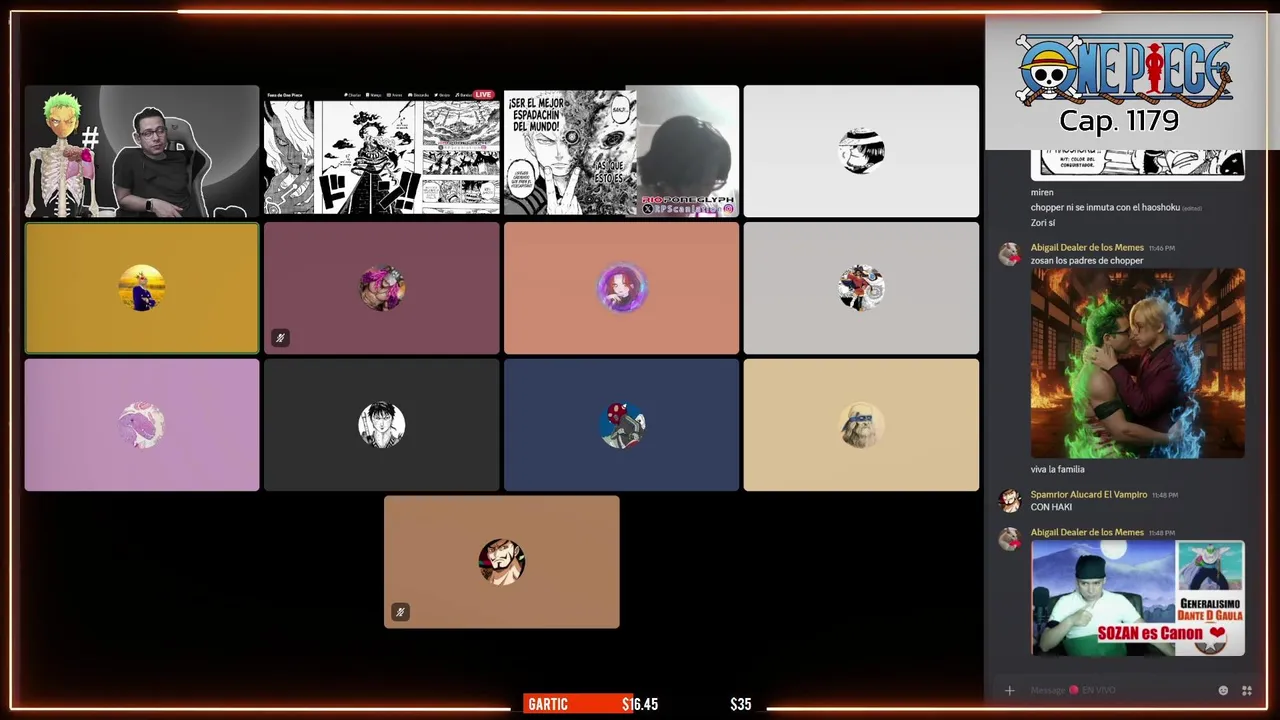Click the username Abigail Dealer de los Memes at 11:46 PM
The height and width of the screenshot is (720, 1280).
pyautogui.click(x=1087, y=247)
